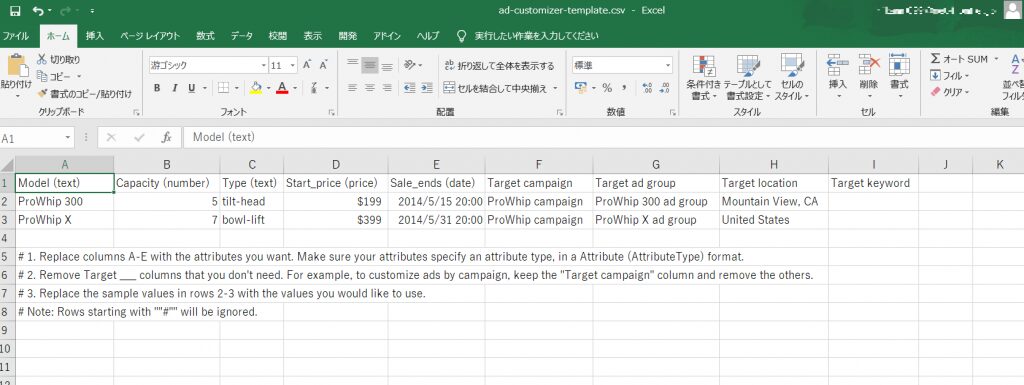The image size is (1024, 385).
Task: Open clipboard クリップボード dialog launcher
Action: 136,113
